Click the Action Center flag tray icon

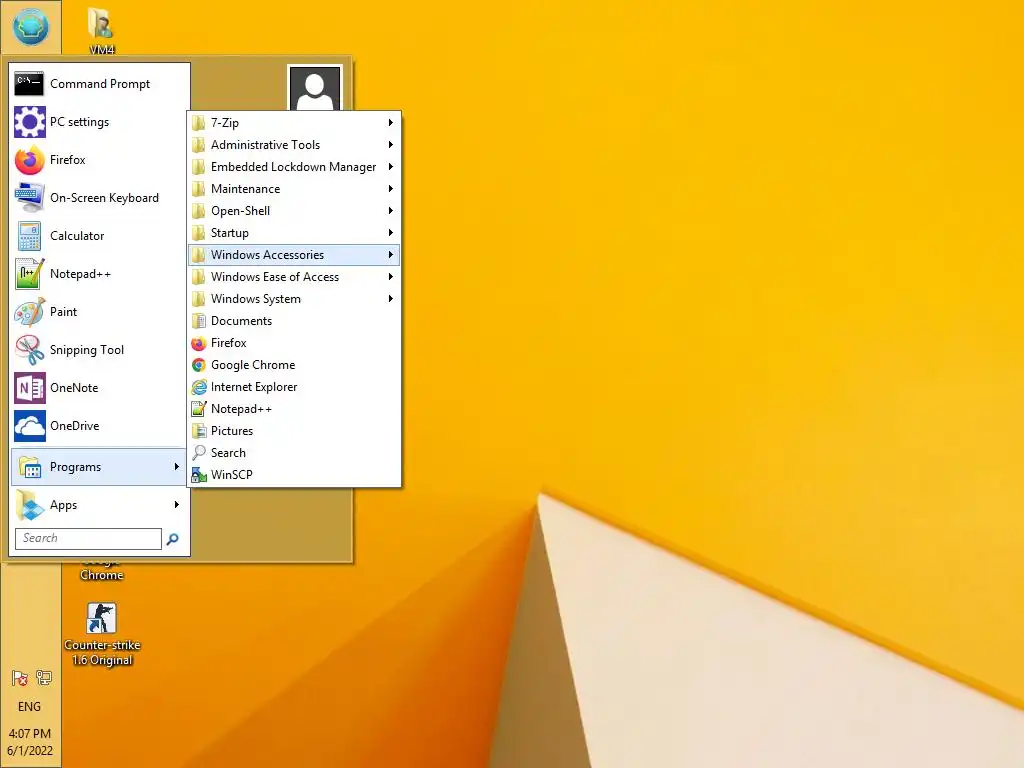pyautogui.click(x=20, y=679)
